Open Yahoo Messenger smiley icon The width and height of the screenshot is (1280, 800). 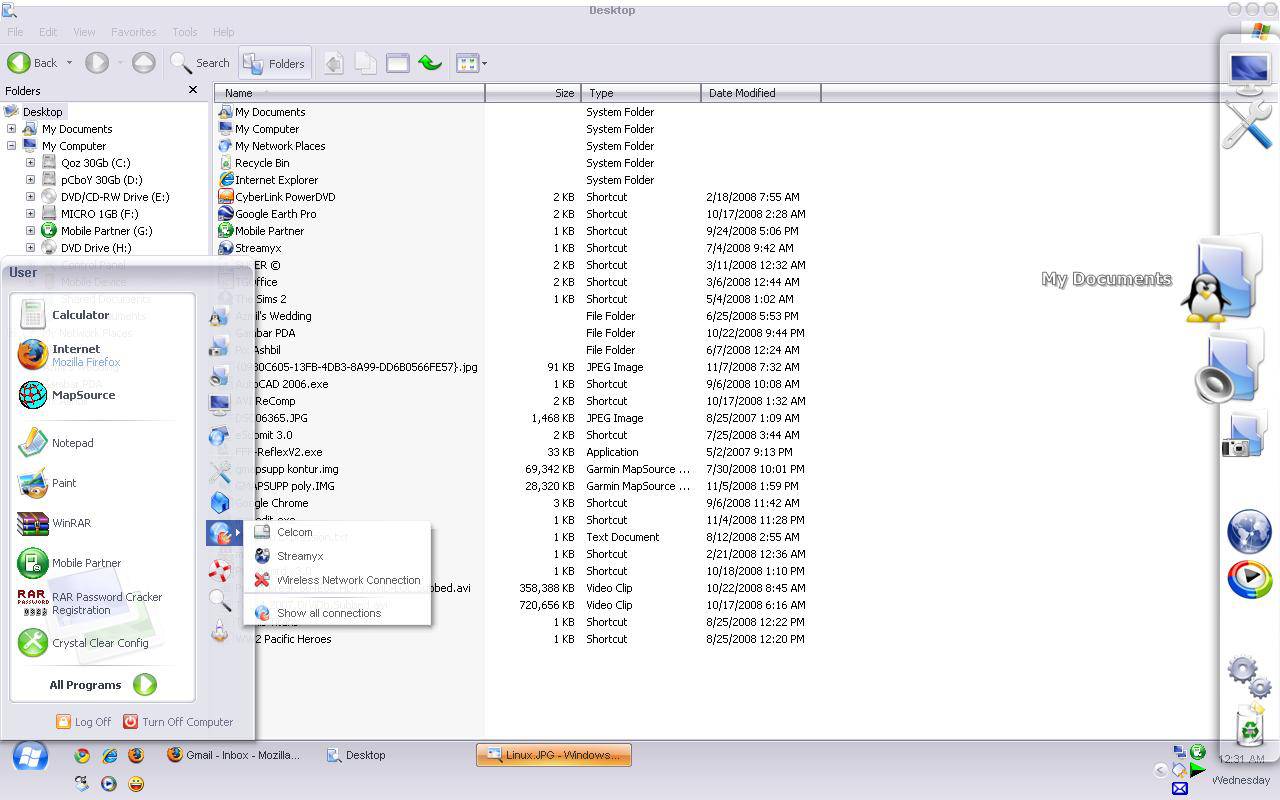(136, 784)
